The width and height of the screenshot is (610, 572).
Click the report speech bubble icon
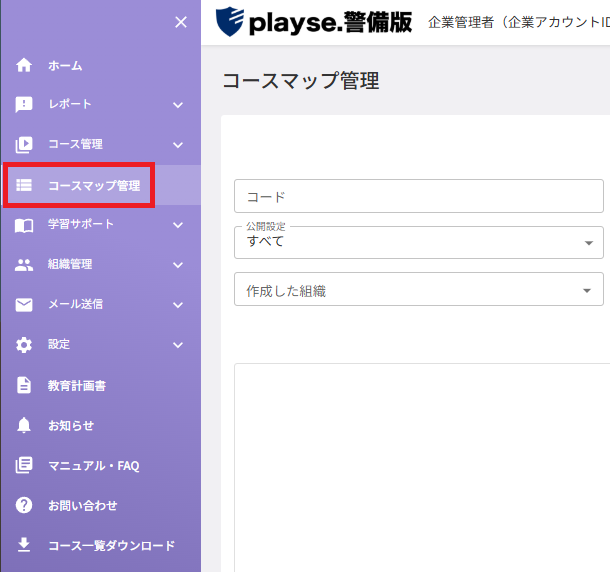coord(24,105)
